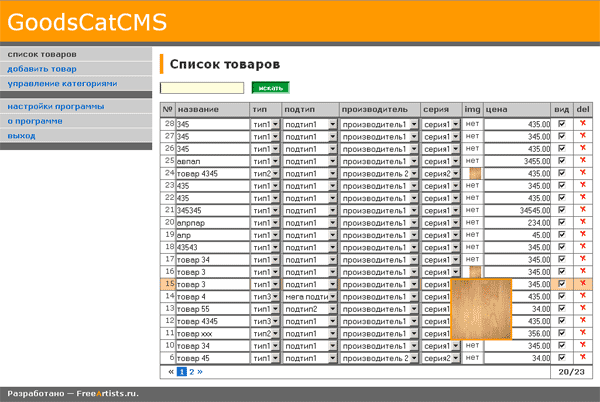Open производитель dropdown in row 26
This screenshot has height=402, width=600.
coord(379,149)
